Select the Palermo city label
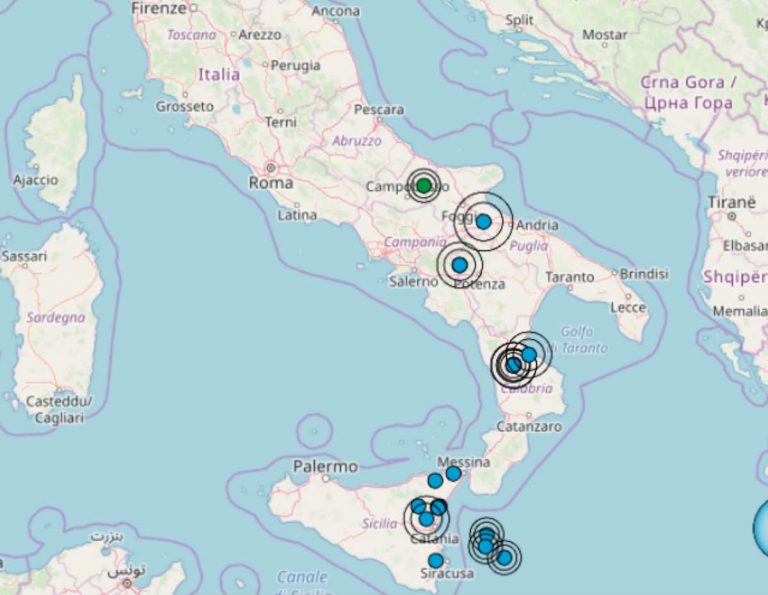 [325, 466]
